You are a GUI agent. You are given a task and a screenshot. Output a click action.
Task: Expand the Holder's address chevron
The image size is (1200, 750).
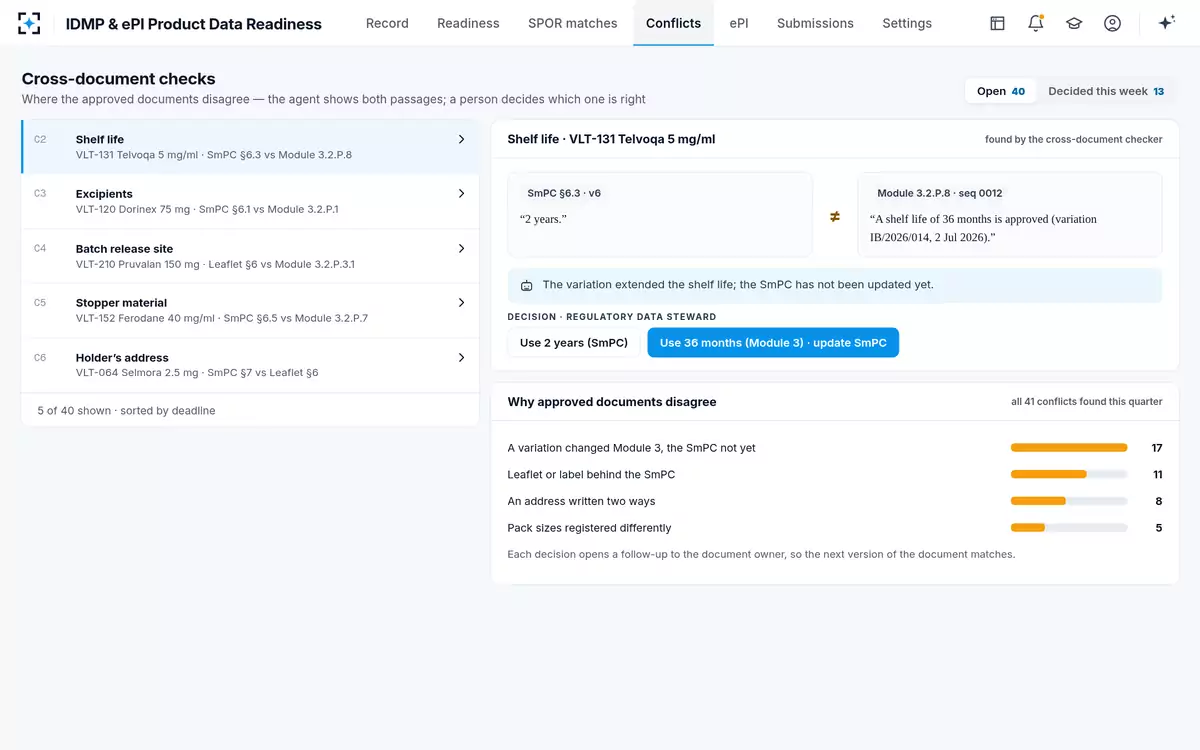(x=461, y=357)
